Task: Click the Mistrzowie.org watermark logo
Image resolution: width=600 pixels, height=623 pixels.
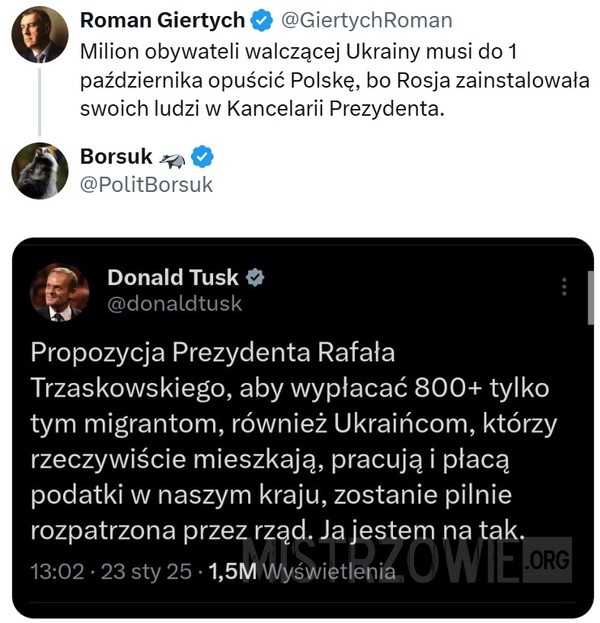Action: point(407,560)
